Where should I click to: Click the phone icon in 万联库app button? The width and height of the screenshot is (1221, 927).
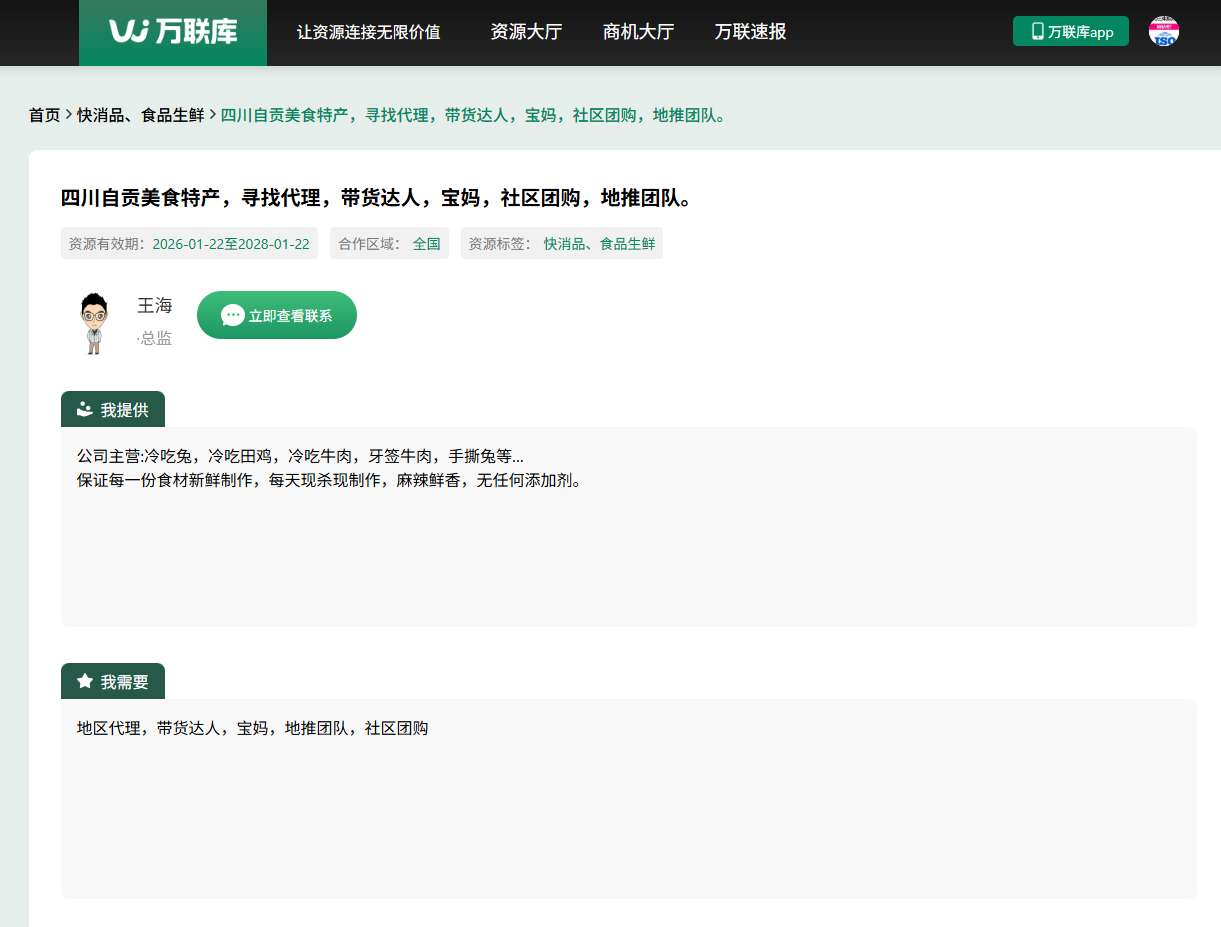(x=1037, y=31)
